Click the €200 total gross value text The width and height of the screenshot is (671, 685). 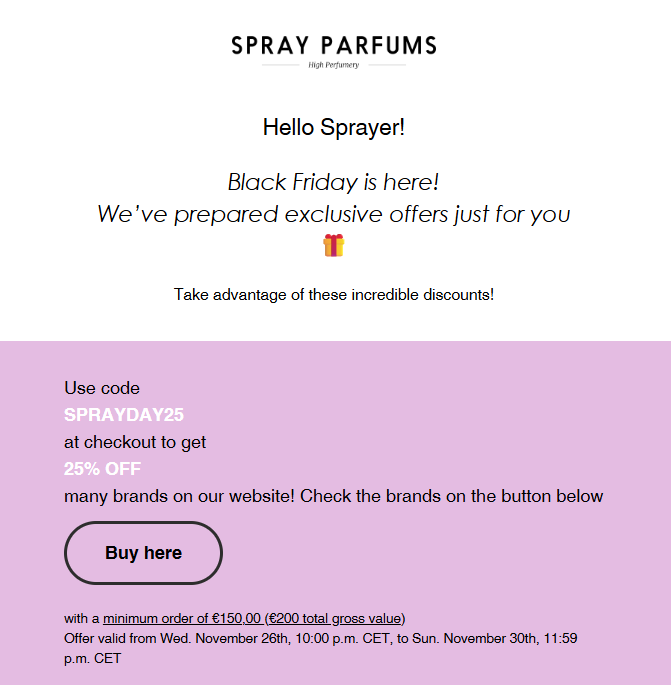[x=334, y=618]
